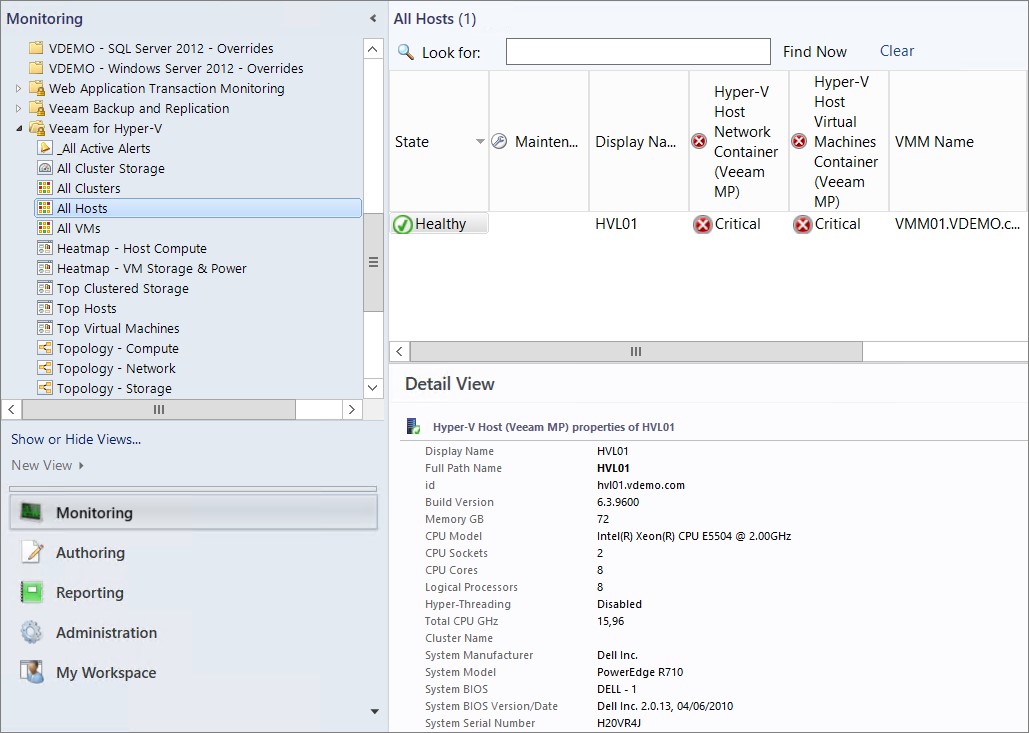Click the My Workspace icon
Viewport: 1029px width, 733px height.
pos(32,673)
